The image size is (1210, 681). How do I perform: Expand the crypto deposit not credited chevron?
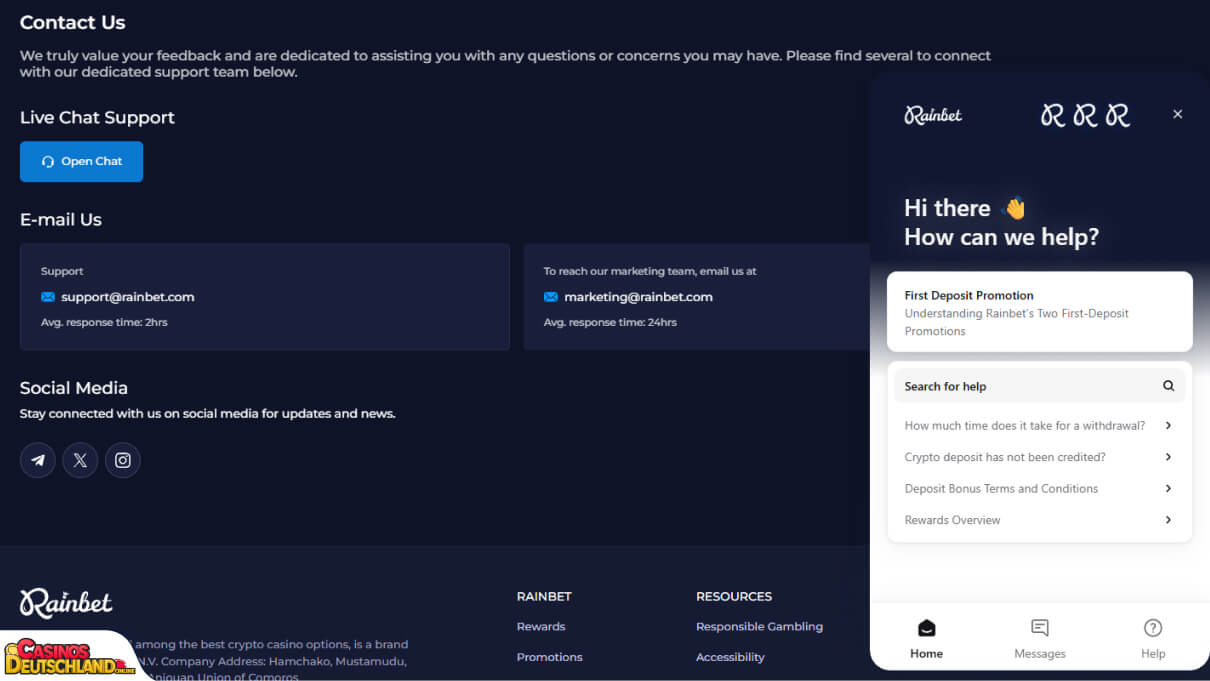point(1168,457)
